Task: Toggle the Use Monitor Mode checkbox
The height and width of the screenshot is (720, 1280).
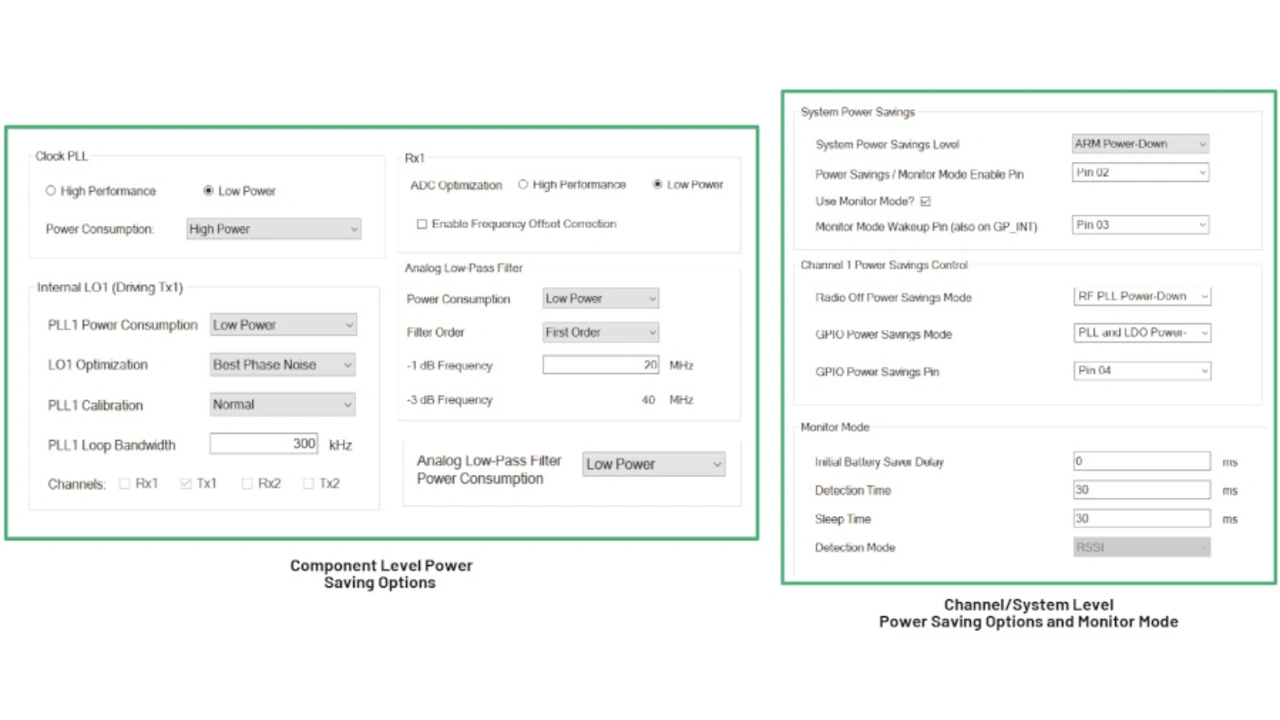Action: pyautogui.click(x=925, y=201)
